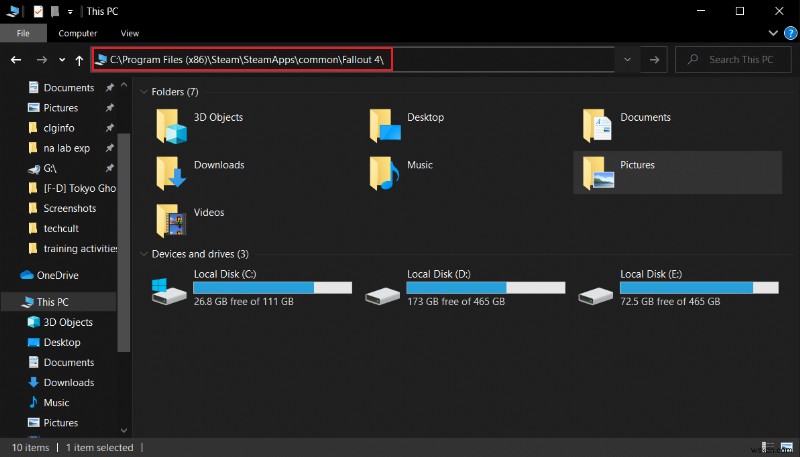Image resolution: width=800 pixels, height=457 pixels.
Task: Select the Desktop folder icon
Action: click(x=385, y=125)
